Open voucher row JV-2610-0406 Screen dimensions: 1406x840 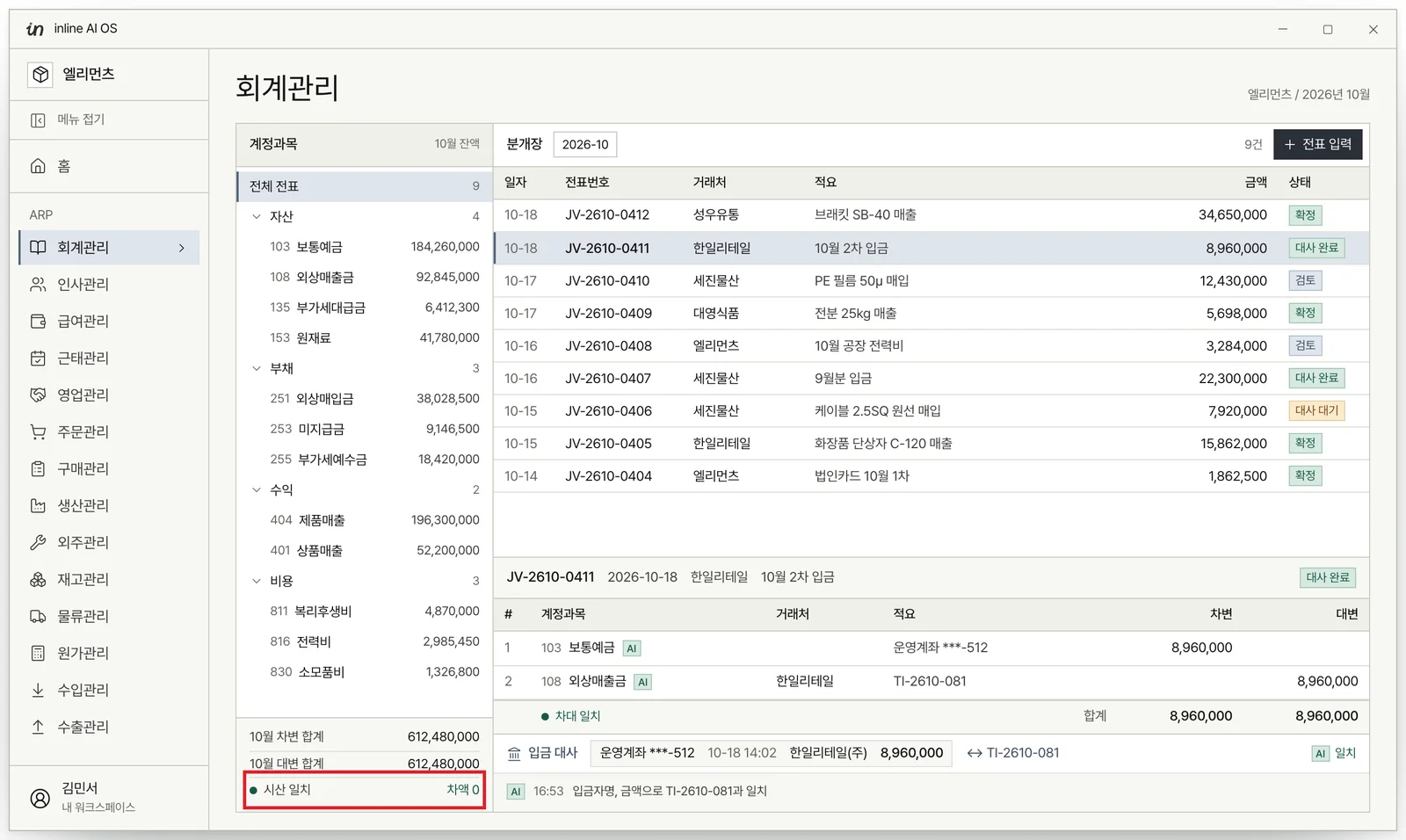coord(931,410)
